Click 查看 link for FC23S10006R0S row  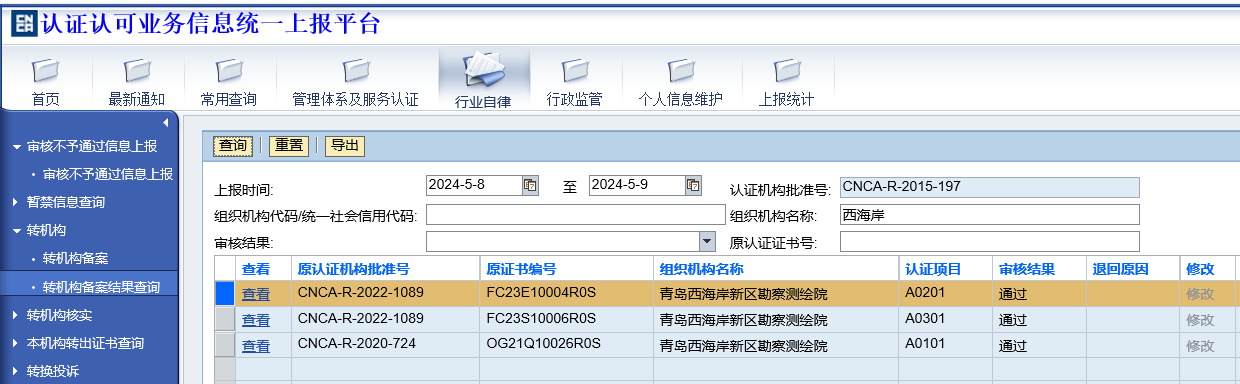click(x=256, y=320)
